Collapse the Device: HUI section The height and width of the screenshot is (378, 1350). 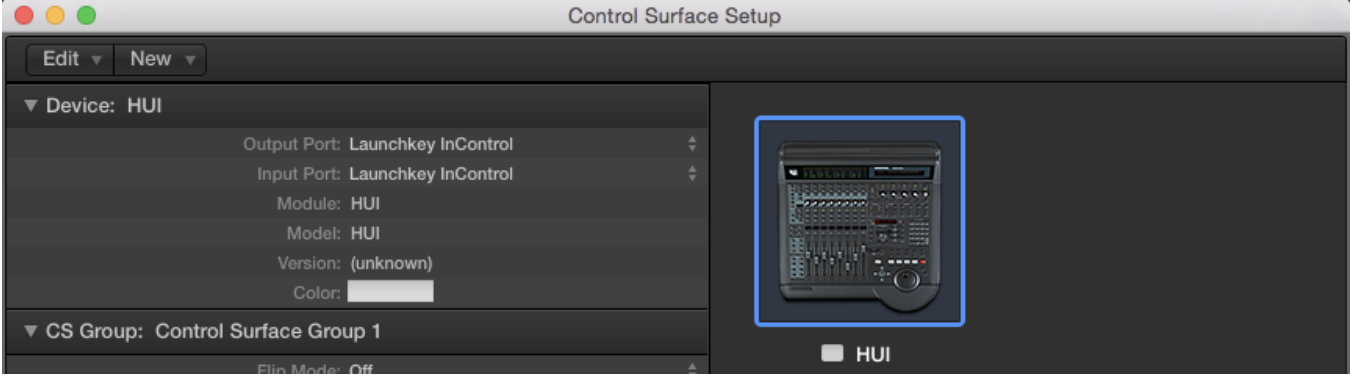click(30, 107)
